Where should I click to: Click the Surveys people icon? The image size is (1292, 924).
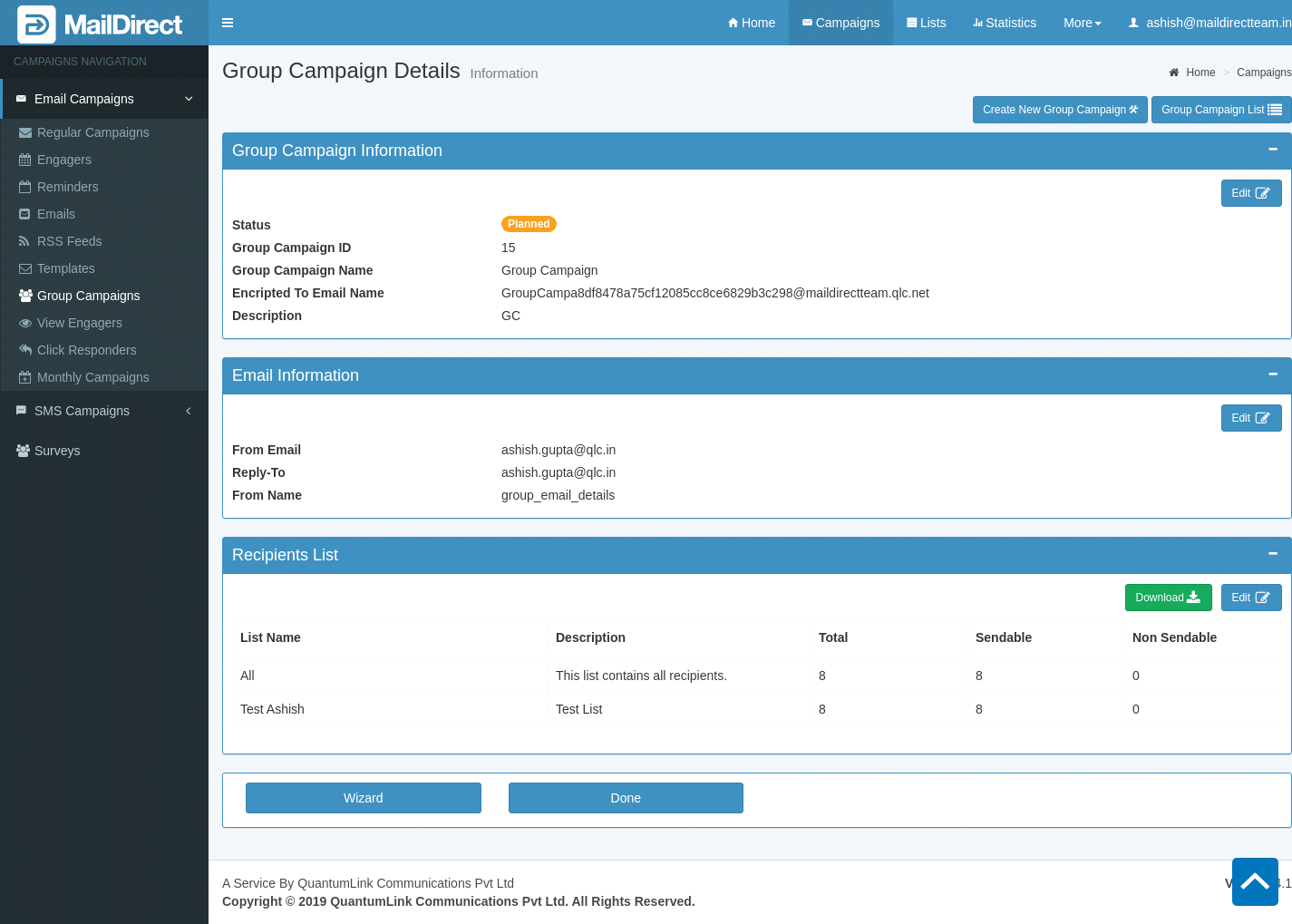click(23, 451)
